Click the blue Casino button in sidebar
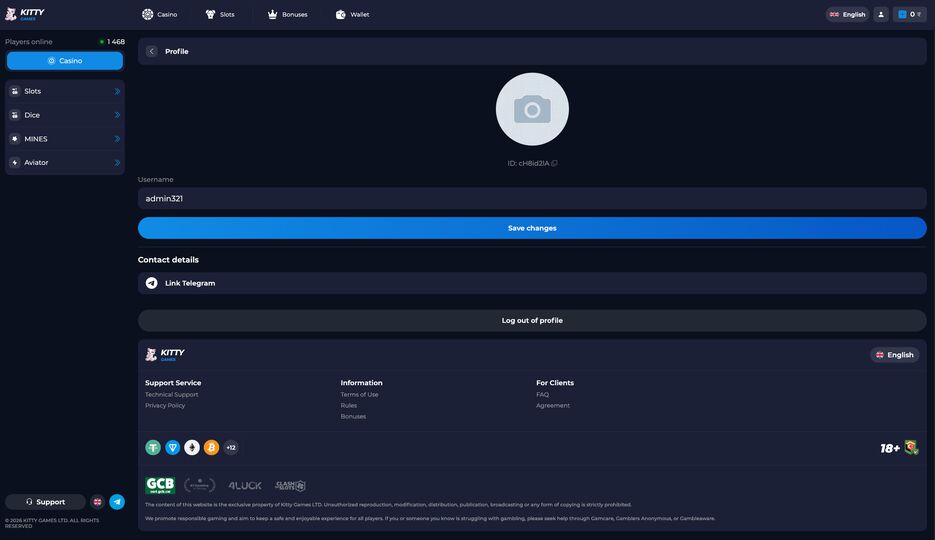This screenshot has width=935, height=540. [65, 61]
